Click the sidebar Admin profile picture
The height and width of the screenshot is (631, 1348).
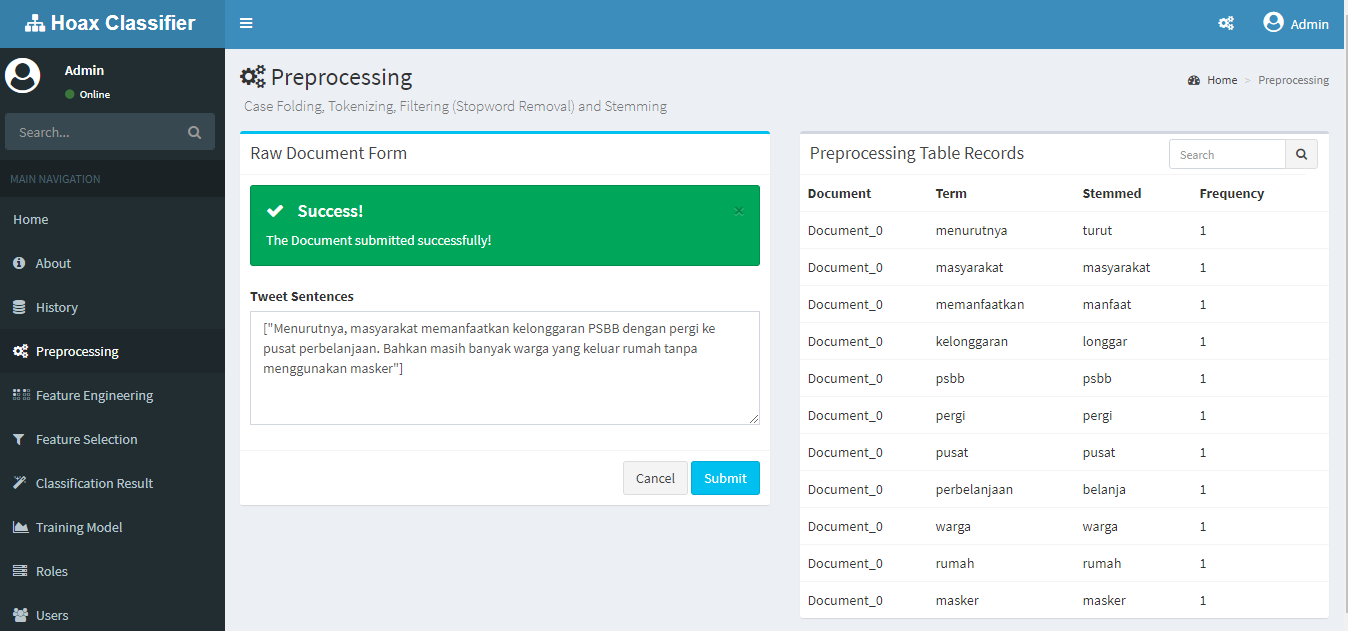click(x=23, y=76)
